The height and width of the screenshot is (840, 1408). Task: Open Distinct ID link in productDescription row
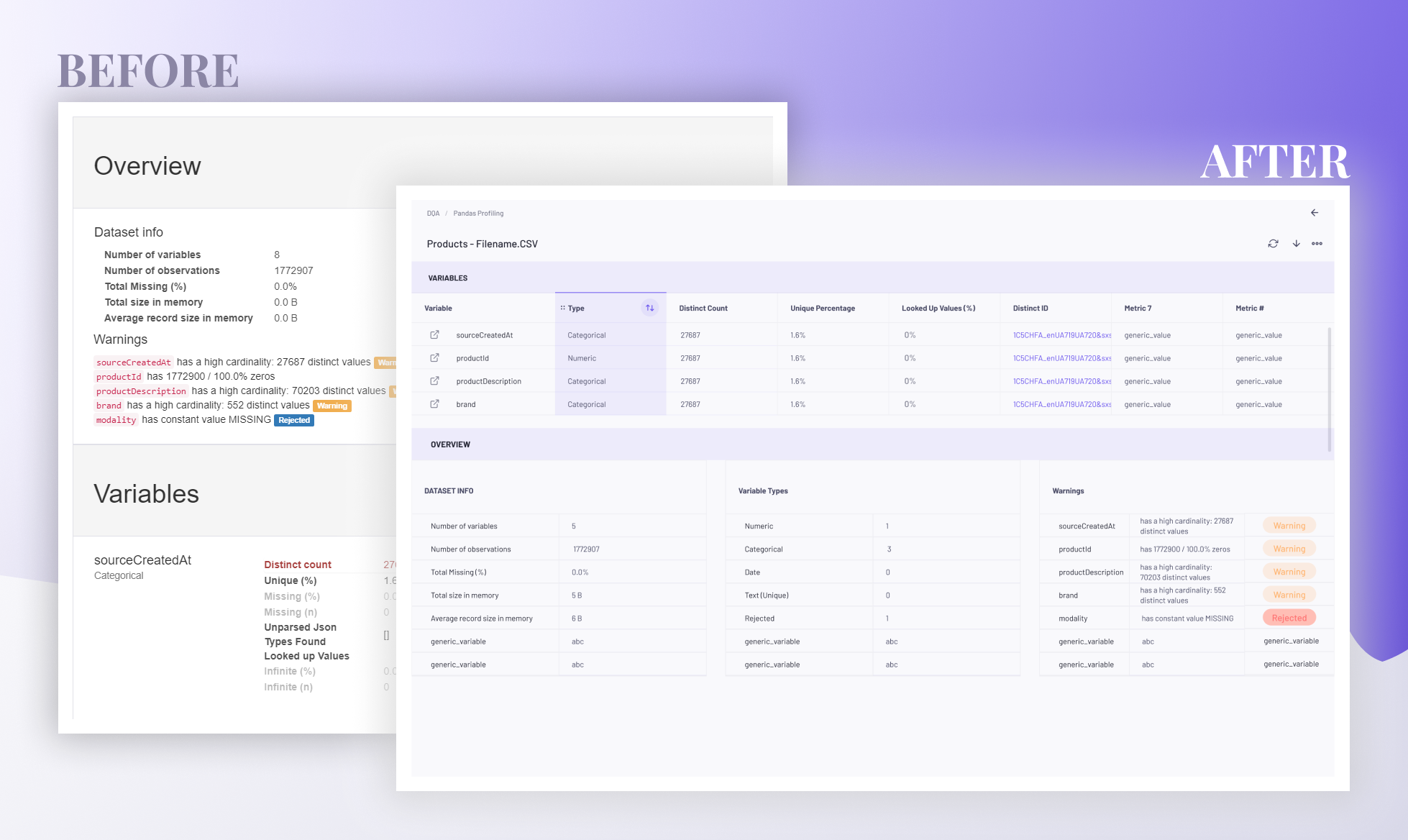pos(1061,381)
